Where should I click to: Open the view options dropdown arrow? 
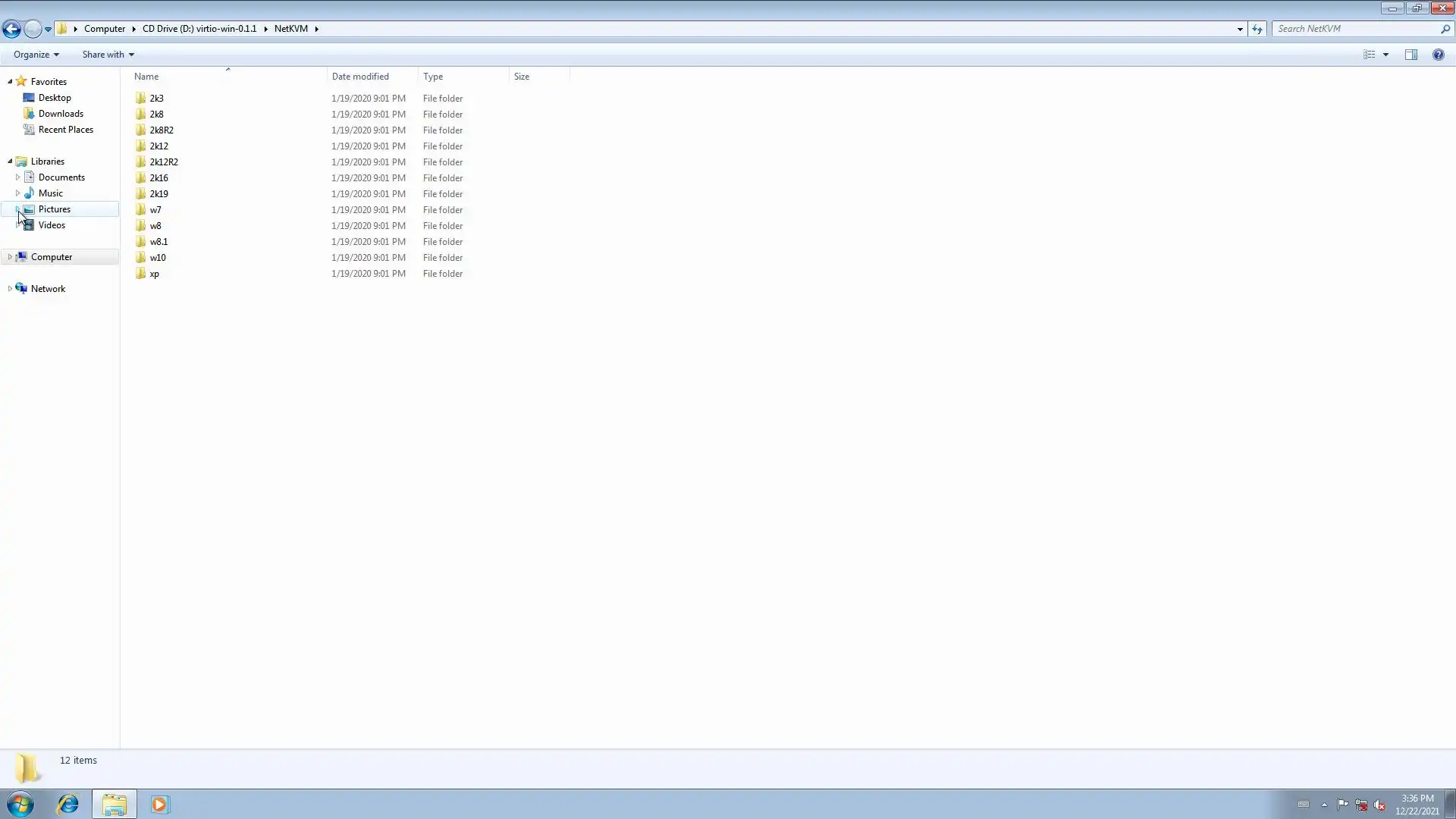click(x=1385, y=55)
